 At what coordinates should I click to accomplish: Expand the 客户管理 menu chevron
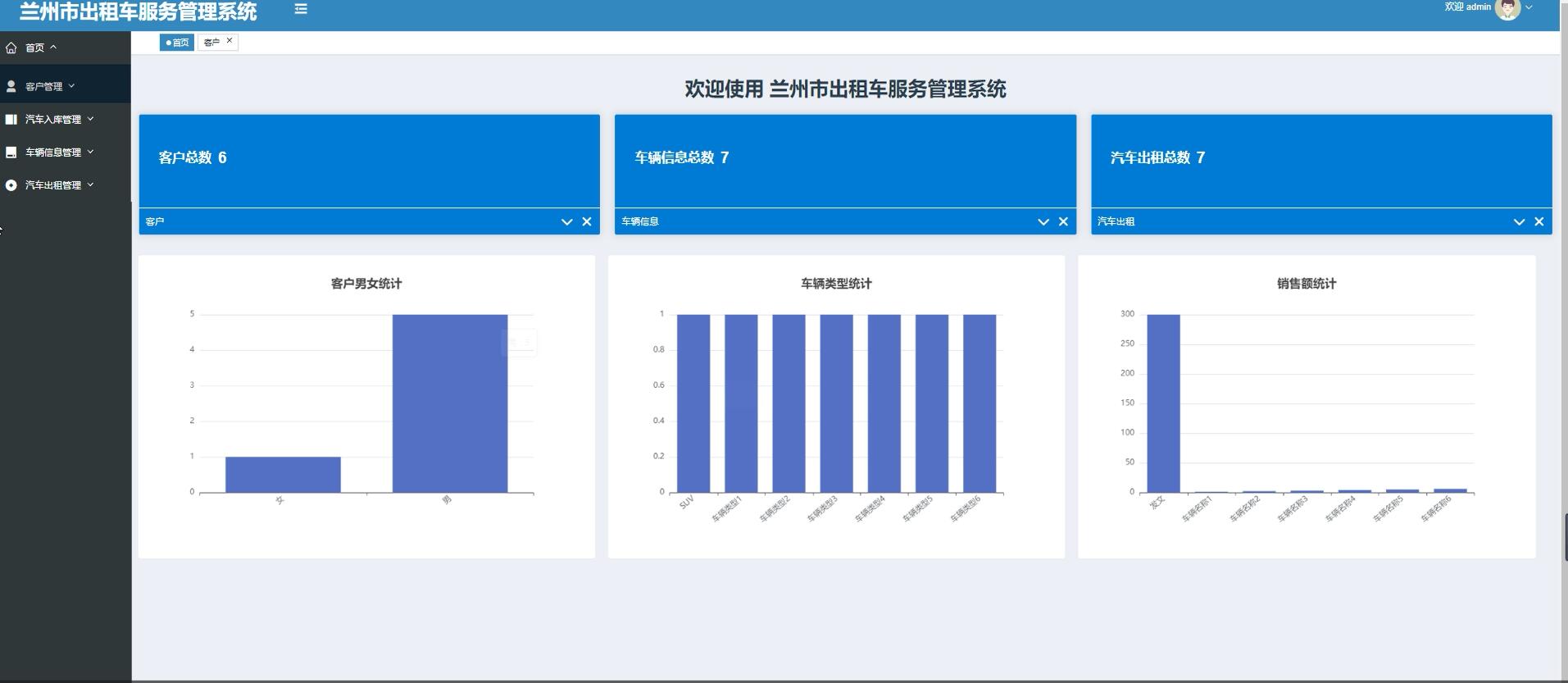[x=71, y=85]
